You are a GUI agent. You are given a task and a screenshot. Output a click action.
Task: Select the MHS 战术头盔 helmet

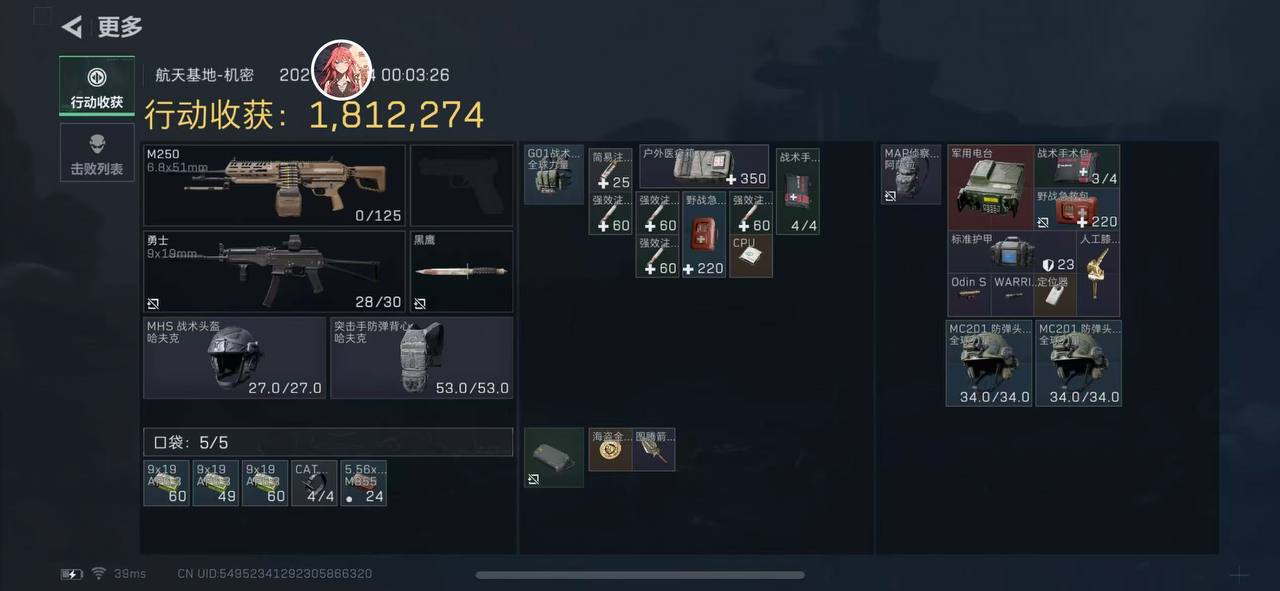(235, 357)
